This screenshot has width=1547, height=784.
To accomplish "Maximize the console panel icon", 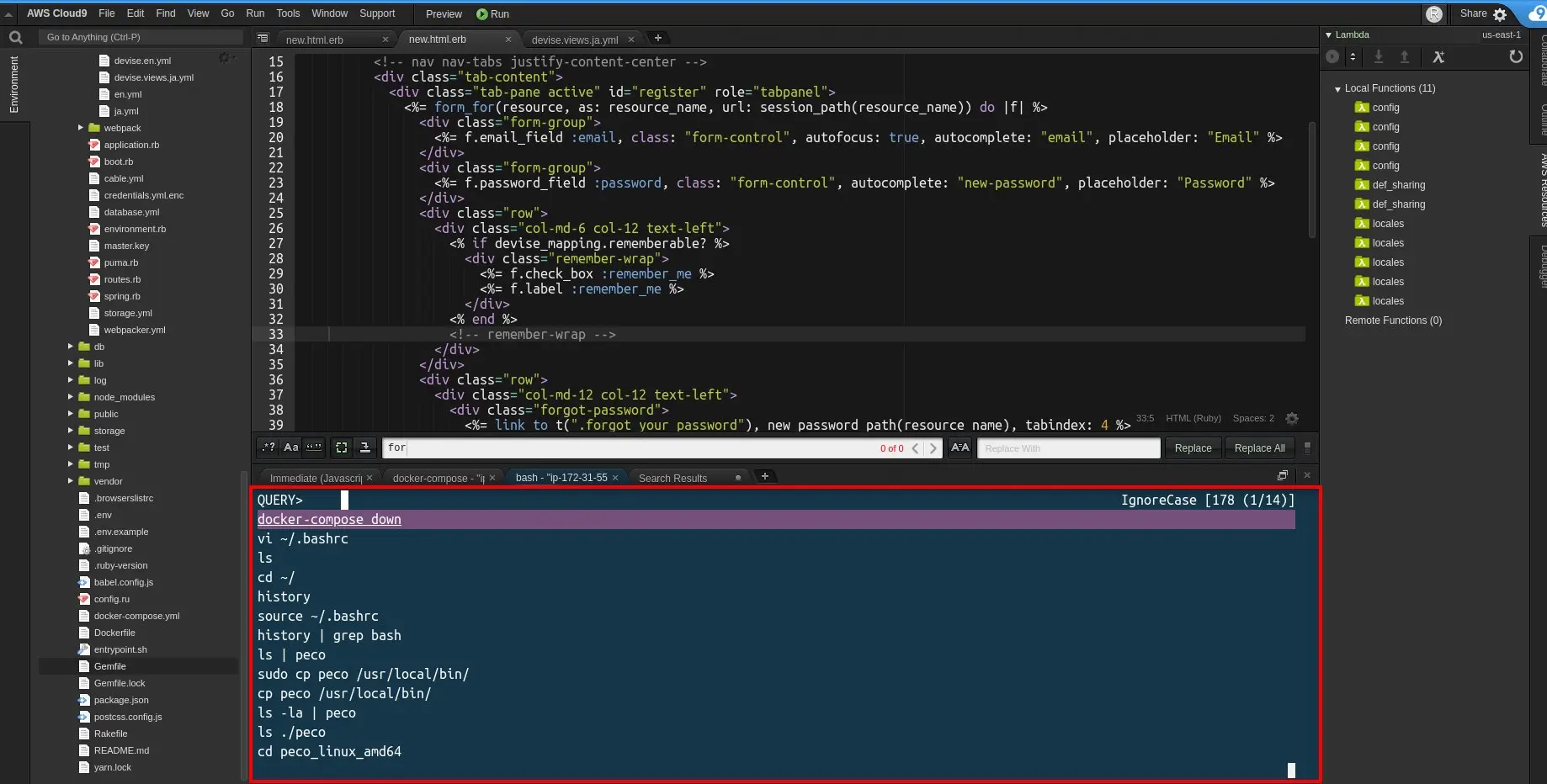I will 1283,475.
